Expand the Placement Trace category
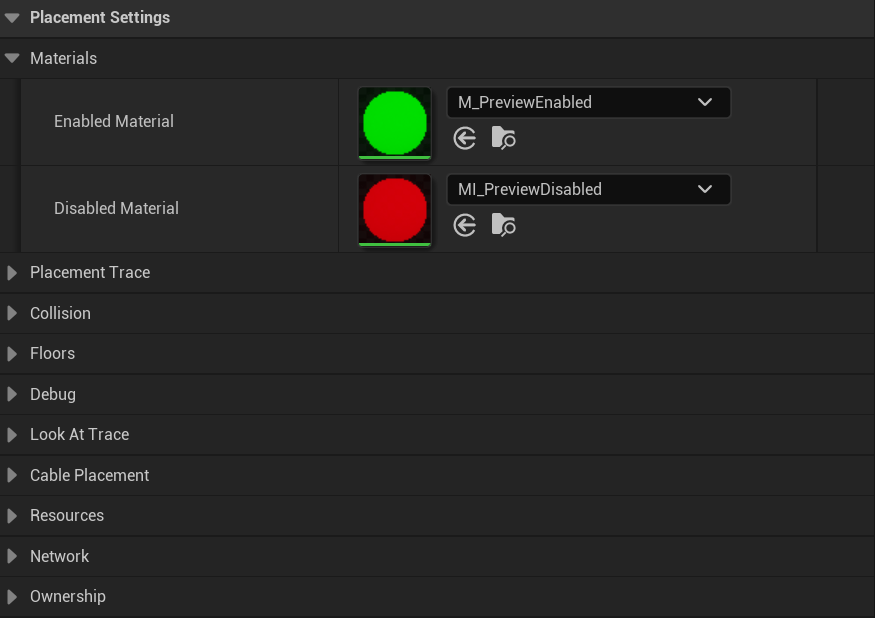Image resolution: width=875 pixels, height=618 pixels. (x=11, y=272)
